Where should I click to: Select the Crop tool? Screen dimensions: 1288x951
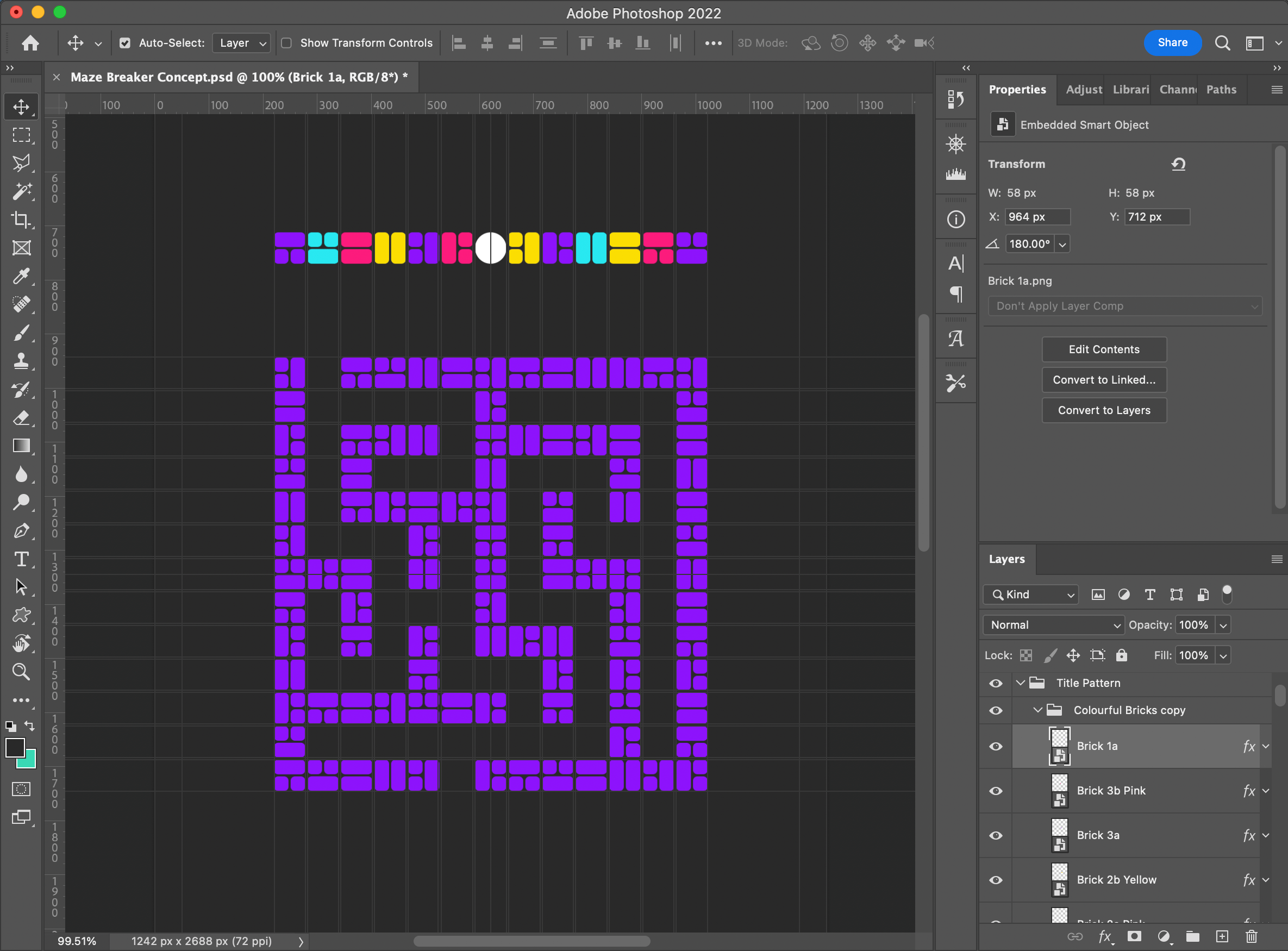click(21, 220)
